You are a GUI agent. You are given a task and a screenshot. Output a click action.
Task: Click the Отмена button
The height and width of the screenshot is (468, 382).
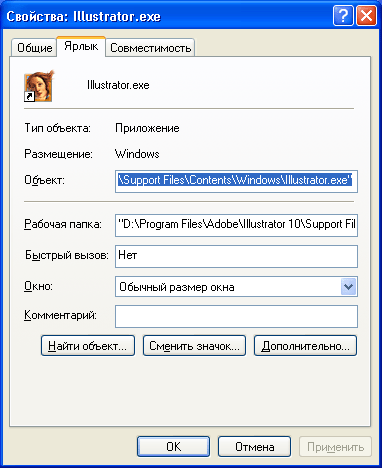[255, 447]
